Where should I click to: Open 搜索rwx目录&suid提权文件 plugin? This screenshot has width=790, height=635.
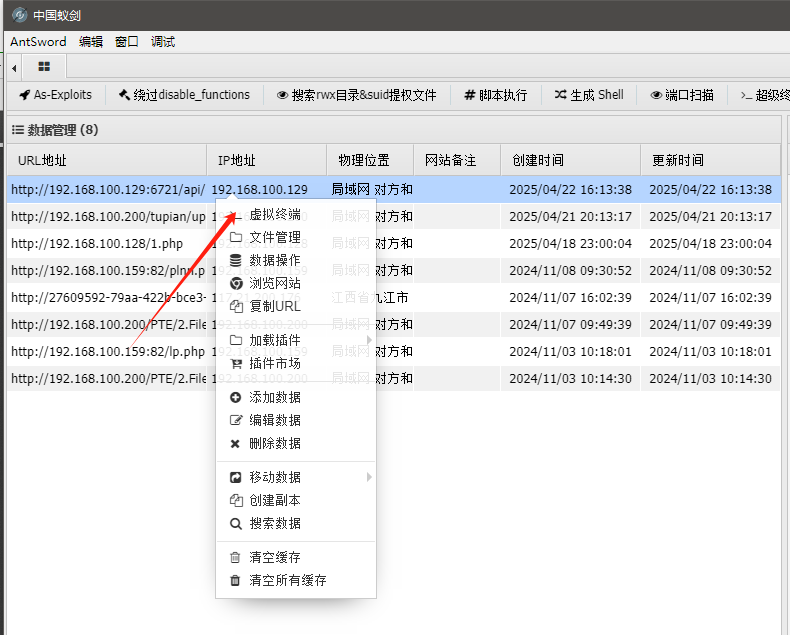pos(357,95)
